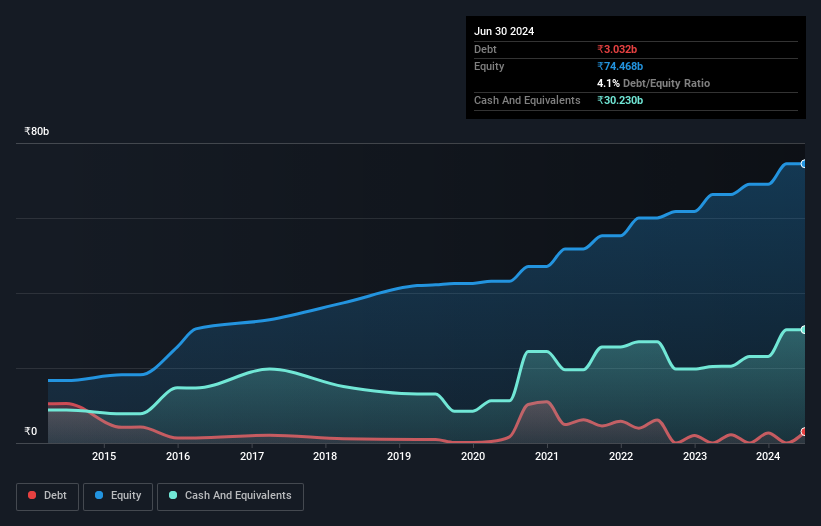Click the Equity label in tooltip
The width and height of the screenshot is (821, 526).
[489, 66]
